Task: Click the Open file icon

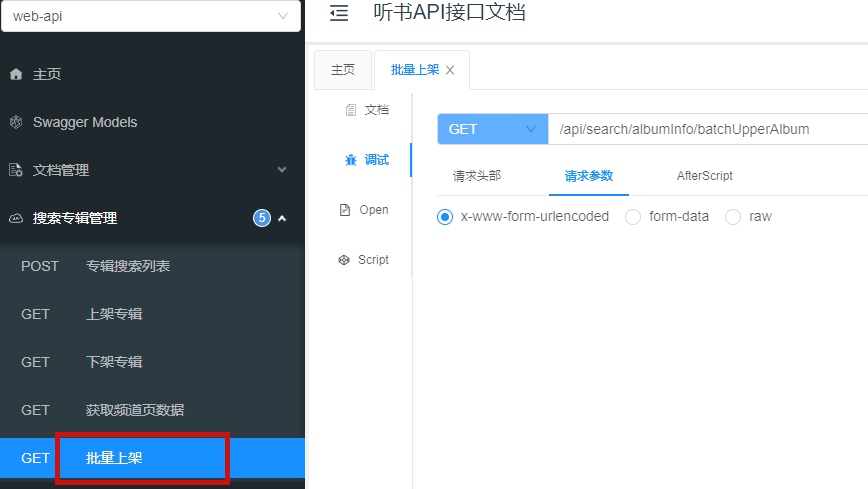Action: click(x=345, y=210)
